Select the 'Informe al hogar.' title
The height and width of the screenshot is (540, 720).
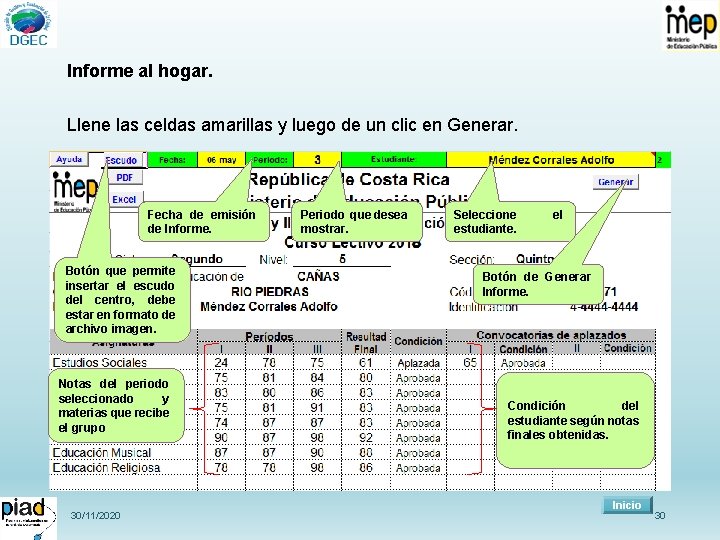coord(140,71)
